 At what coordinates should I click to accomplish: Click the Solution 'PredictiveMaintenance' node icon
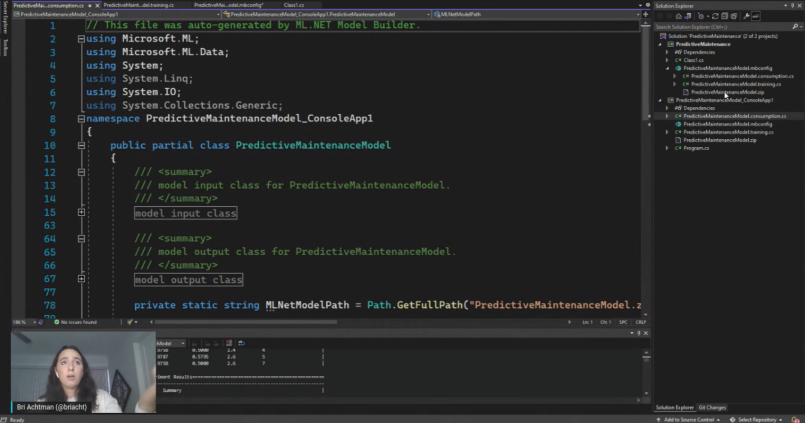[663, 36]
